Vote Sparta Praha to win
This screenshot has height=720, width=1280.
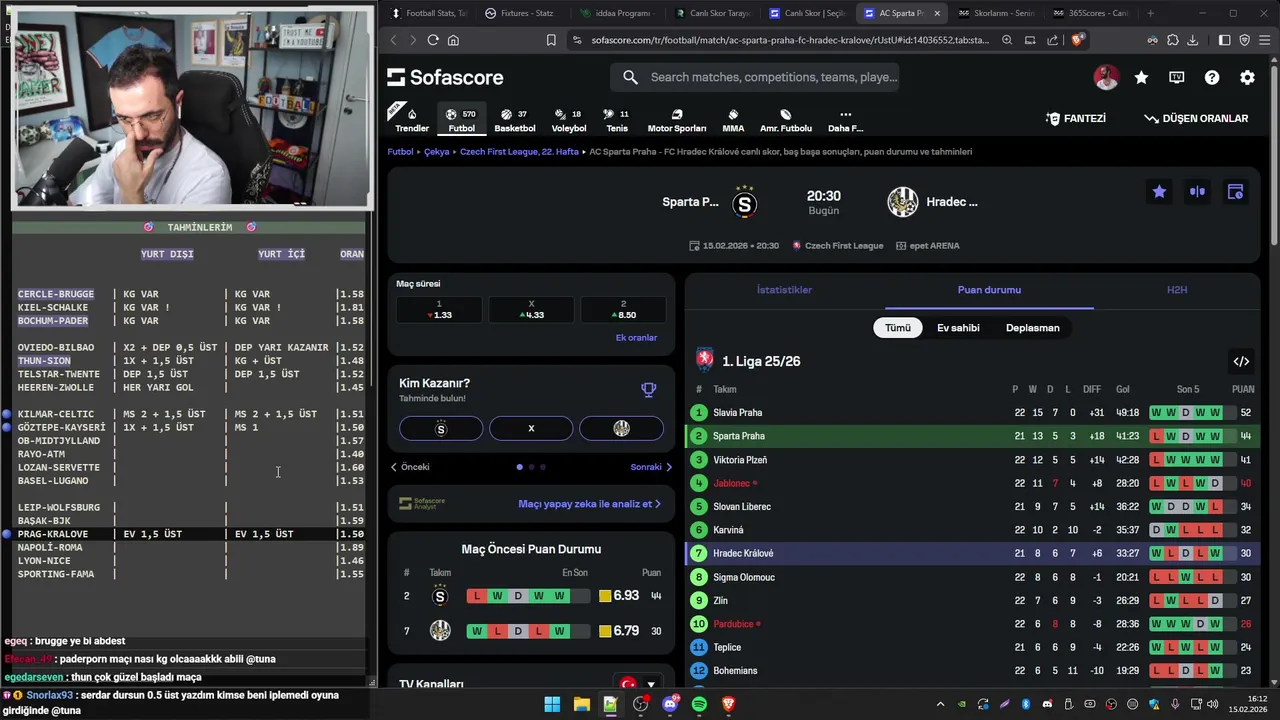pyautogui.click(x=441, y=428)
